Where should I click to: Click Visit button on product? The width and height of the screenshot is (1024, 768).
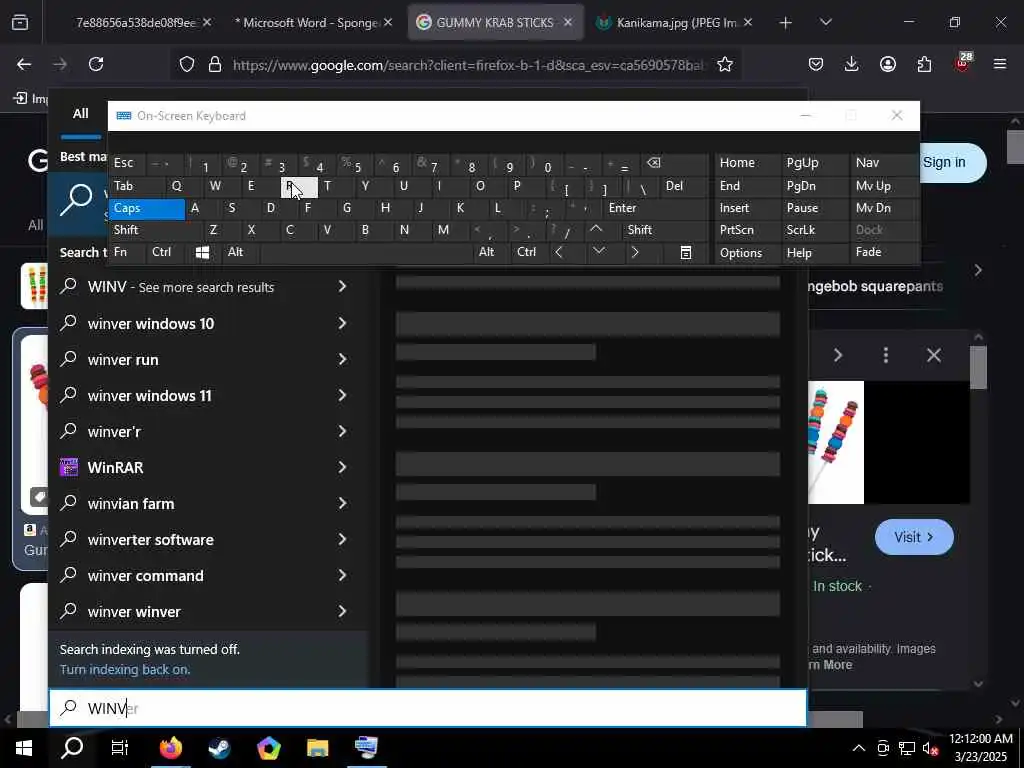pos(914,537)
